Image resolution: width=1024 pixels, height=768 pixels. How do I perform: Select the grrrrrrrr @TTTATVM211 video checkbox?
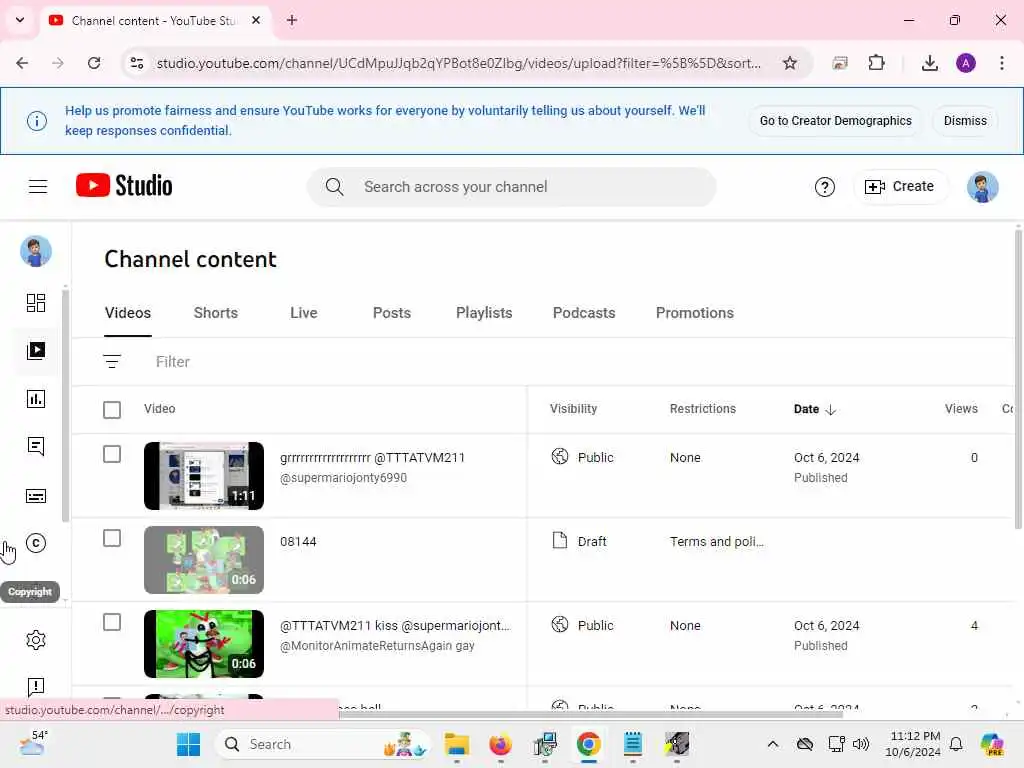click(x=112, y=455)
